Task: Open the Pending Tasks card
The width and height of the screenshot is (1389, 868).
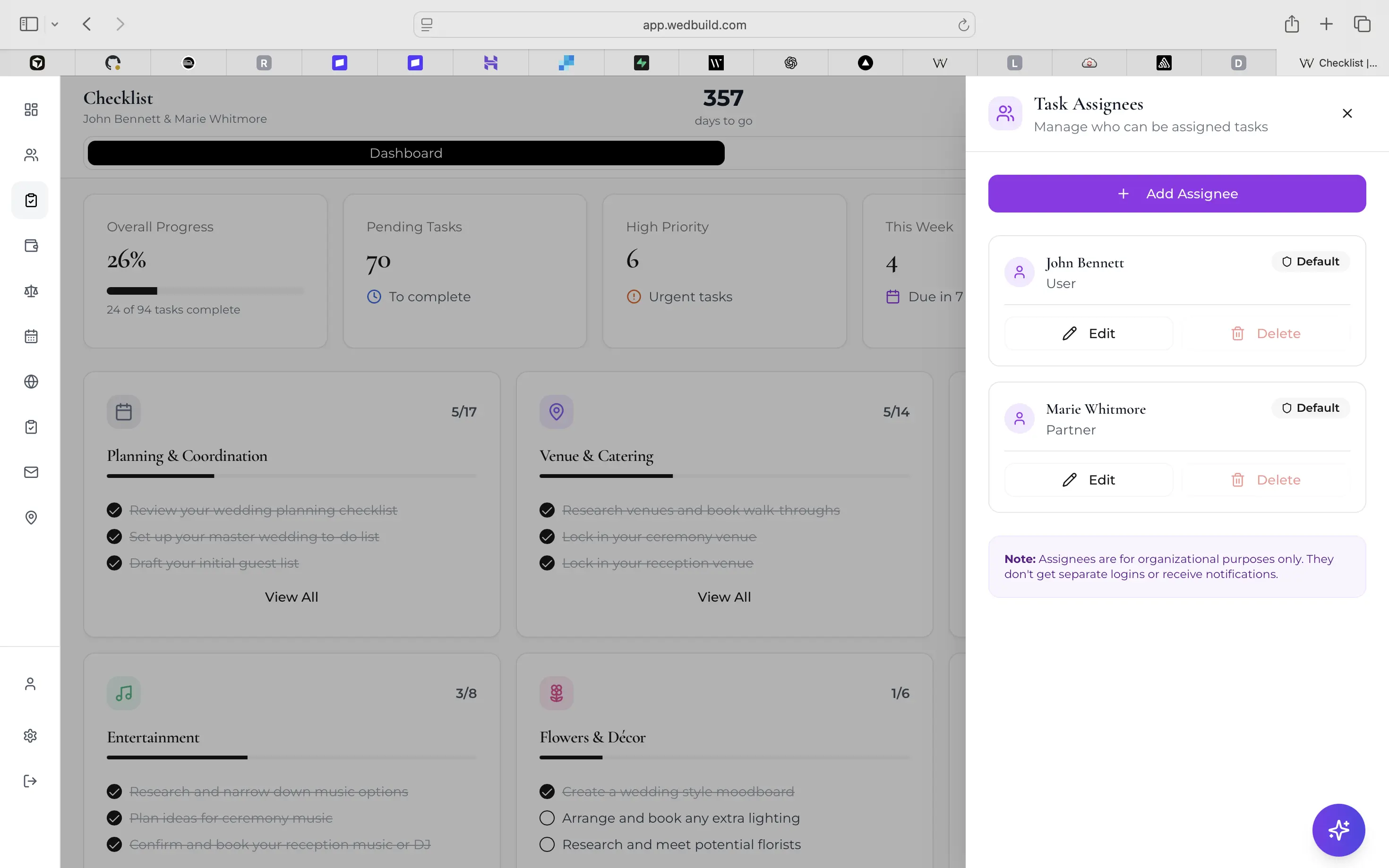Action: point(464,271)
